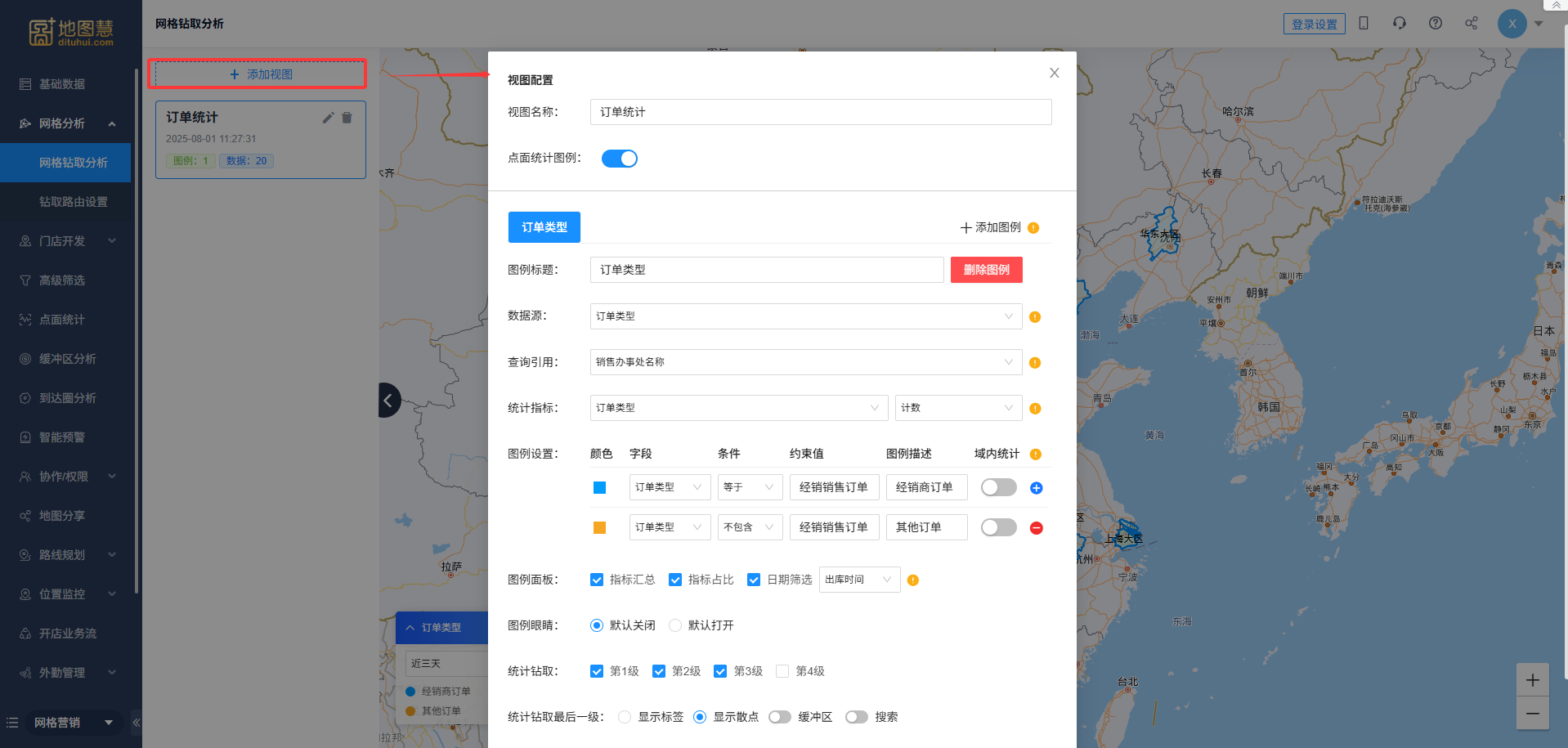Toggle the 点面统计图例 switch off
This screenshot has width=1568, height=748.
[x=619, y=159]
